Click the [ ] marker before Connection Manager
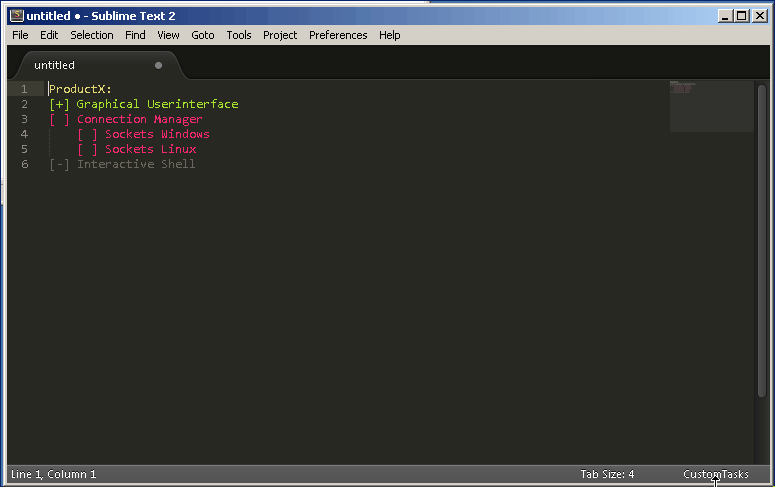 (59, 119)
